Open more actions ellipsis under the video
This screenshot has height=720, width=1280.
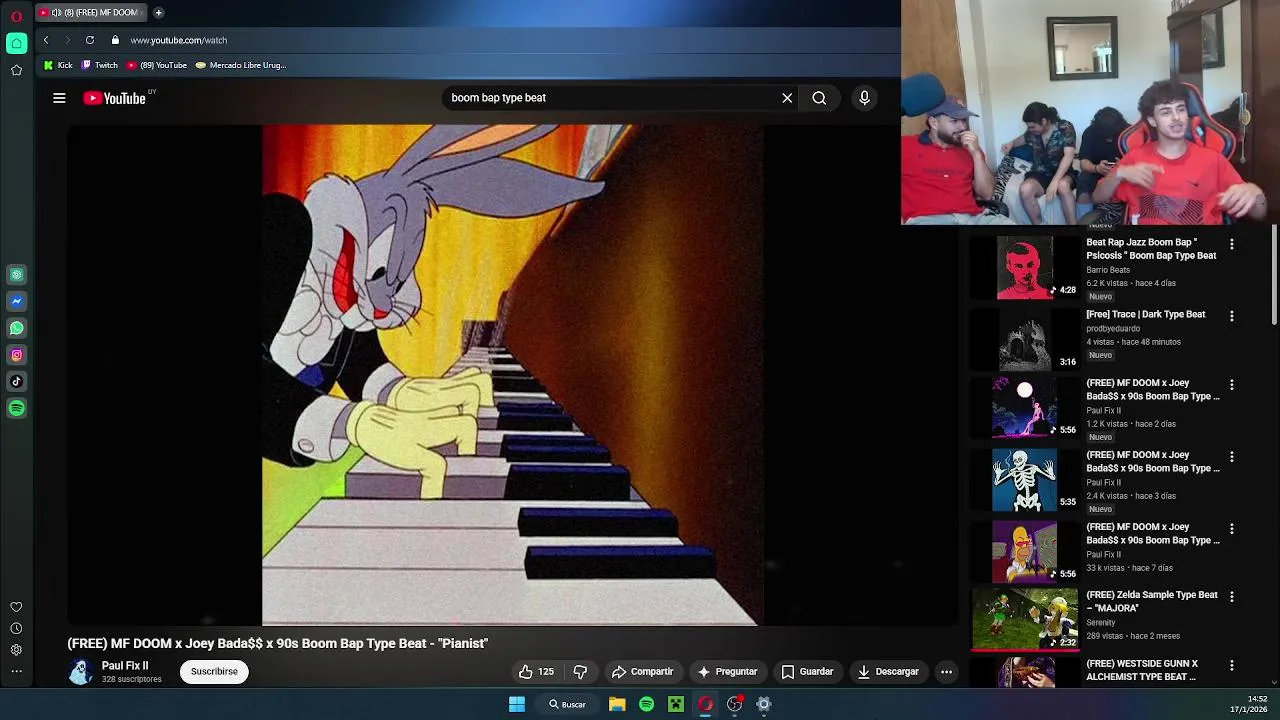(946, 672)
